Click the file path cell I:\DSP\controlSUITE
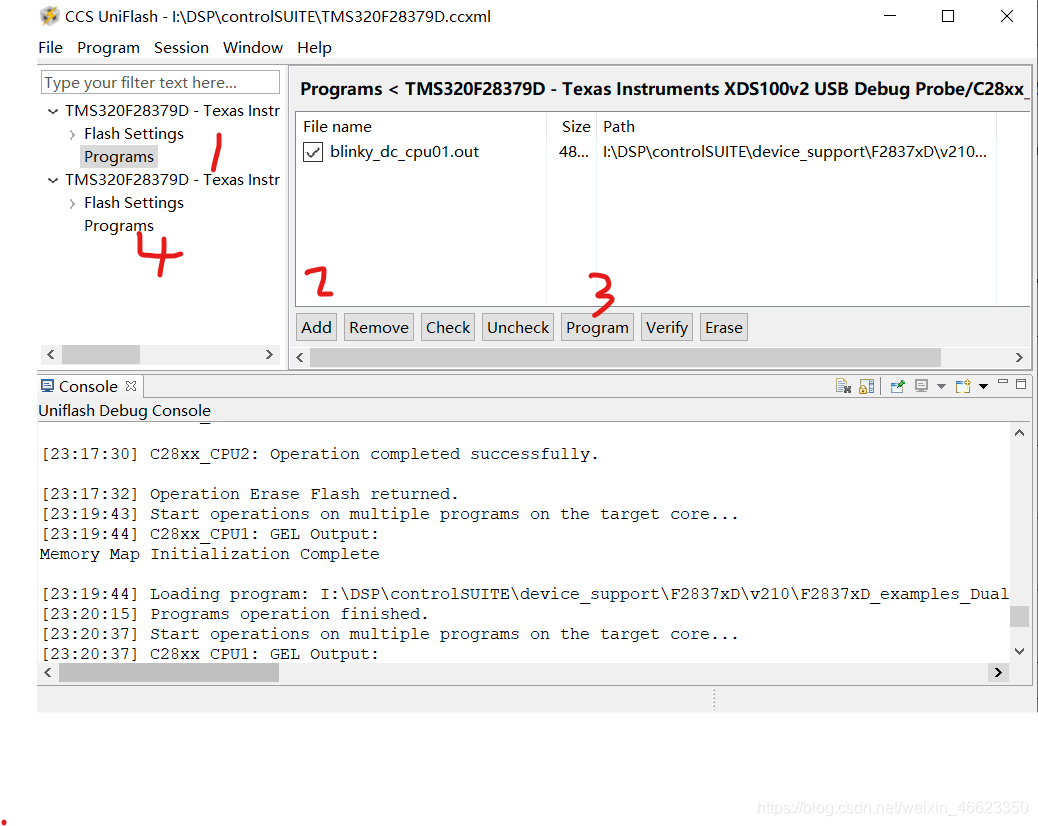 tap(794, 152)
